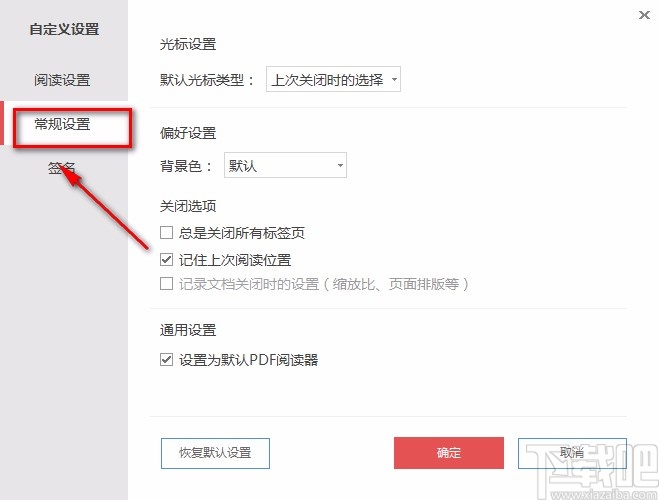The image size is (661, 500).
Task: Open the 默认光标类型 dropdown
Action: 333,80
